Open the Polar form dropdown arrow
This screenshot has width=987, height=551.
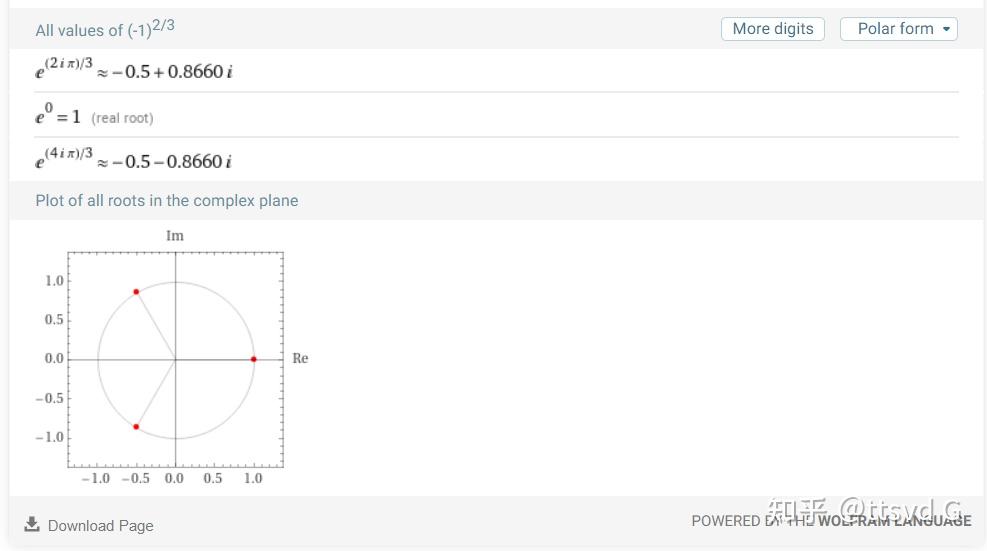(946, 29)
